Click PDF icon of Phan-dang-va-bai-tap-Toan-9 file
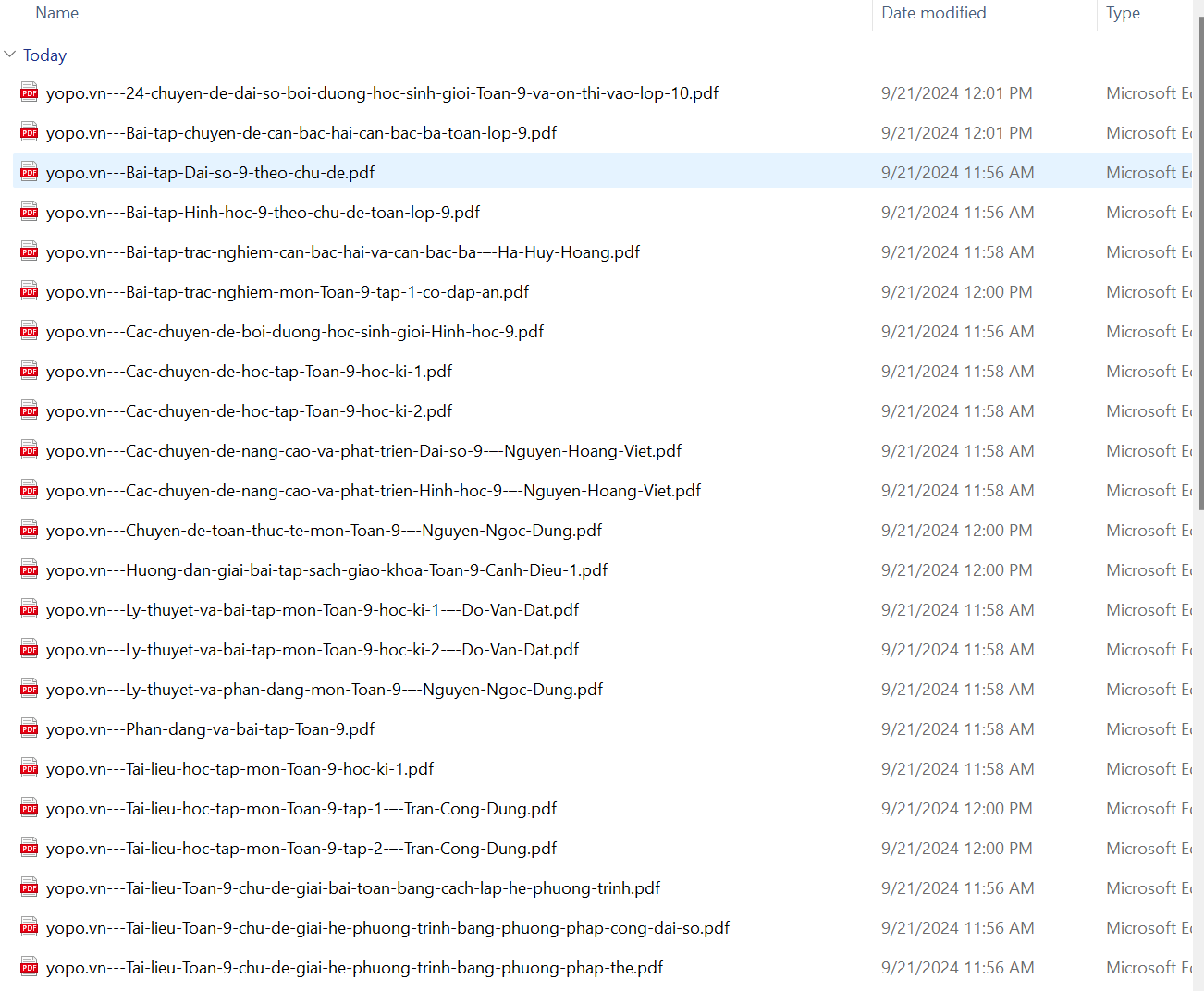Screen dimensions: 1204x991 tap(30, 728)
